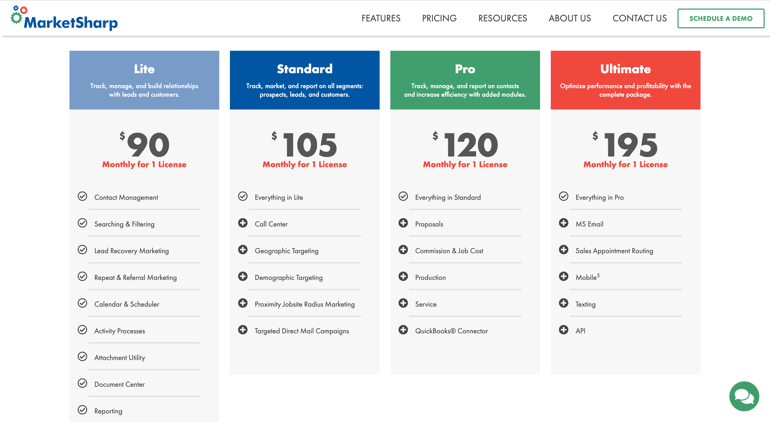Expand the Production feature plus icon
The image size is (770, 422).
point(403,277)
